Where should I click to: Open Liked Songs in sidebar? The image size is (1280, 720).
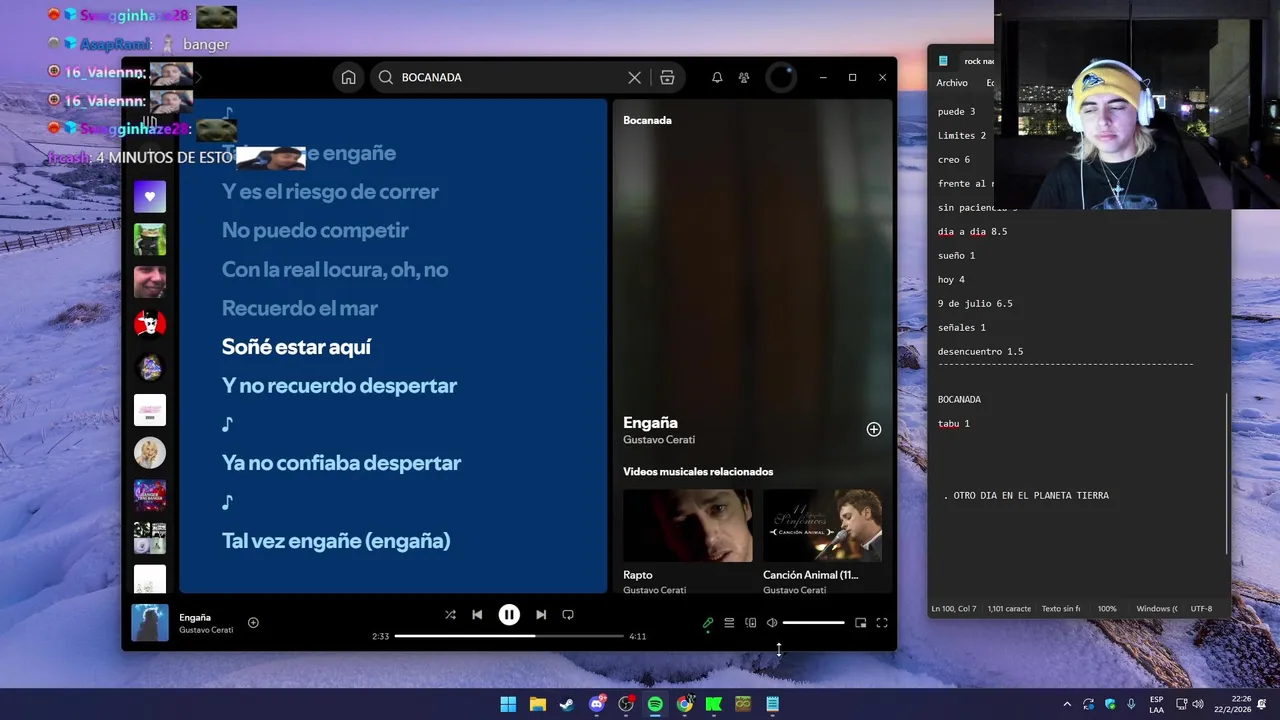pos(150,197)
